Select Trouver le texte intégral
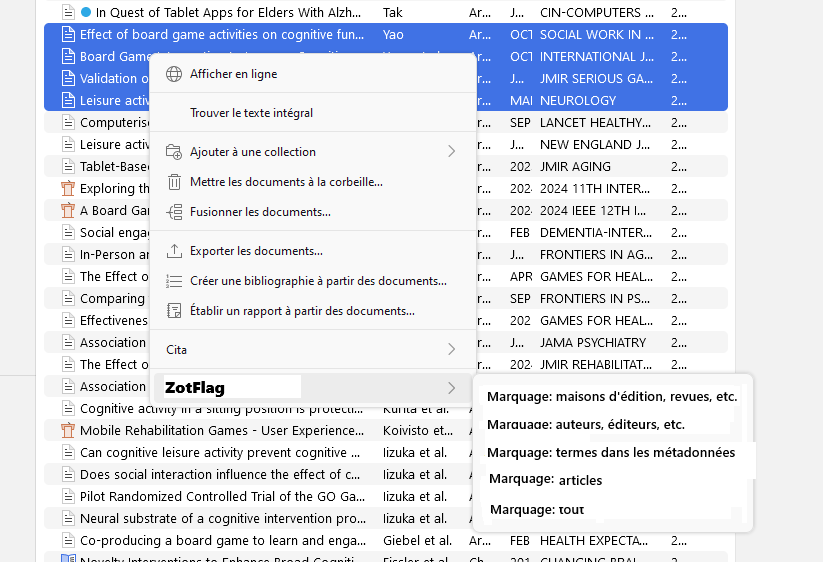The height and width of the screenshot is (562, 823). tap(313, 113)
